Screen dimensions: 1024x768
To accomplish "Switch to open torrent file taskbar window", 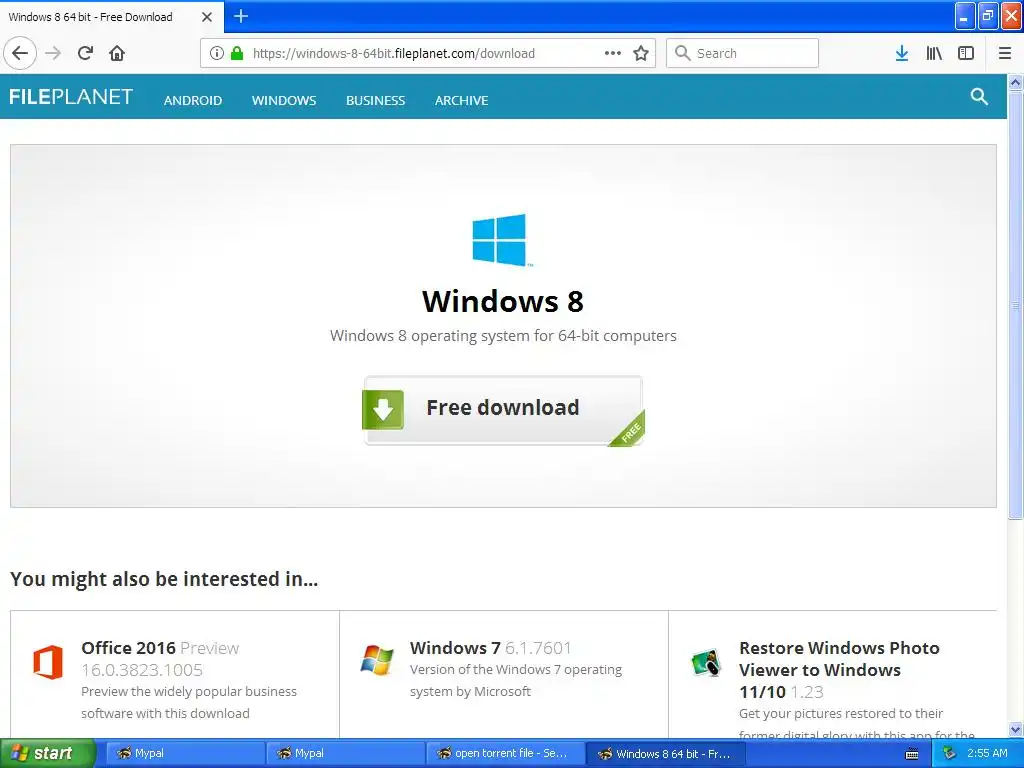I will pos(505,754).
